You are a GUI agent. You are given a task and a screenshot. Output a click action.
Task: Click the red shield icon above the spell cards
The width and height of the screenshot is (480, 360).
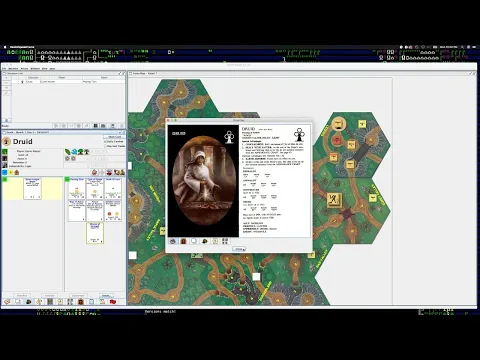pyautogui.click(x=95, y=172)
